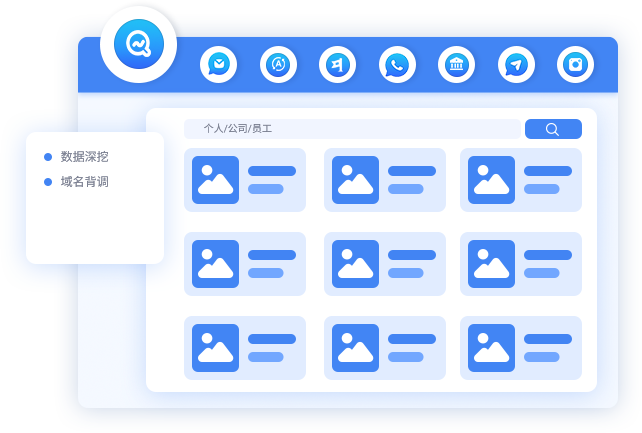Open the mail chat bubble icon
The image size is (642, 433).
[x=219, y=65]
